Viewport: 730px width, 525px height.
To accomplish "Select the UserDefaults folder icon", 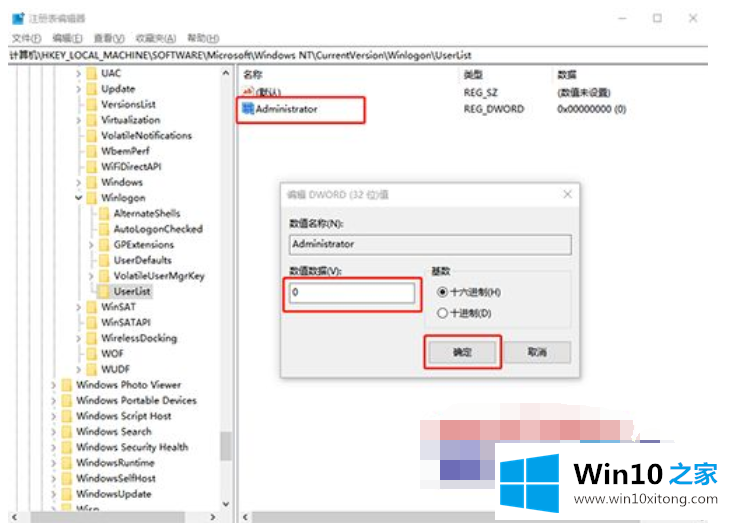I will [x=104, y=260].
